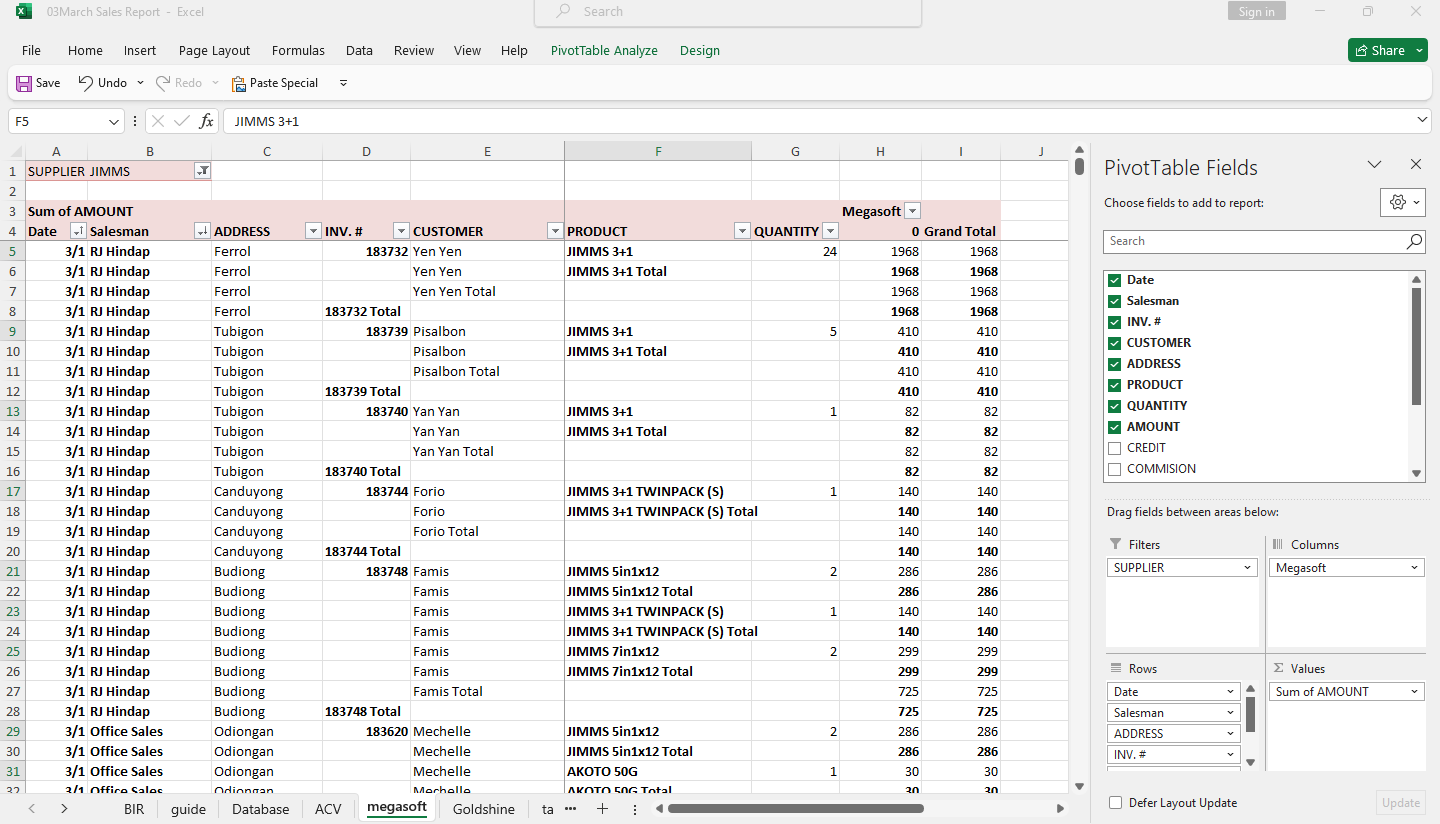Viewport: 1440px width, 824px height.
Task: Click the hidden sheet tabs ellipsis button
Action: coord(570,809)
